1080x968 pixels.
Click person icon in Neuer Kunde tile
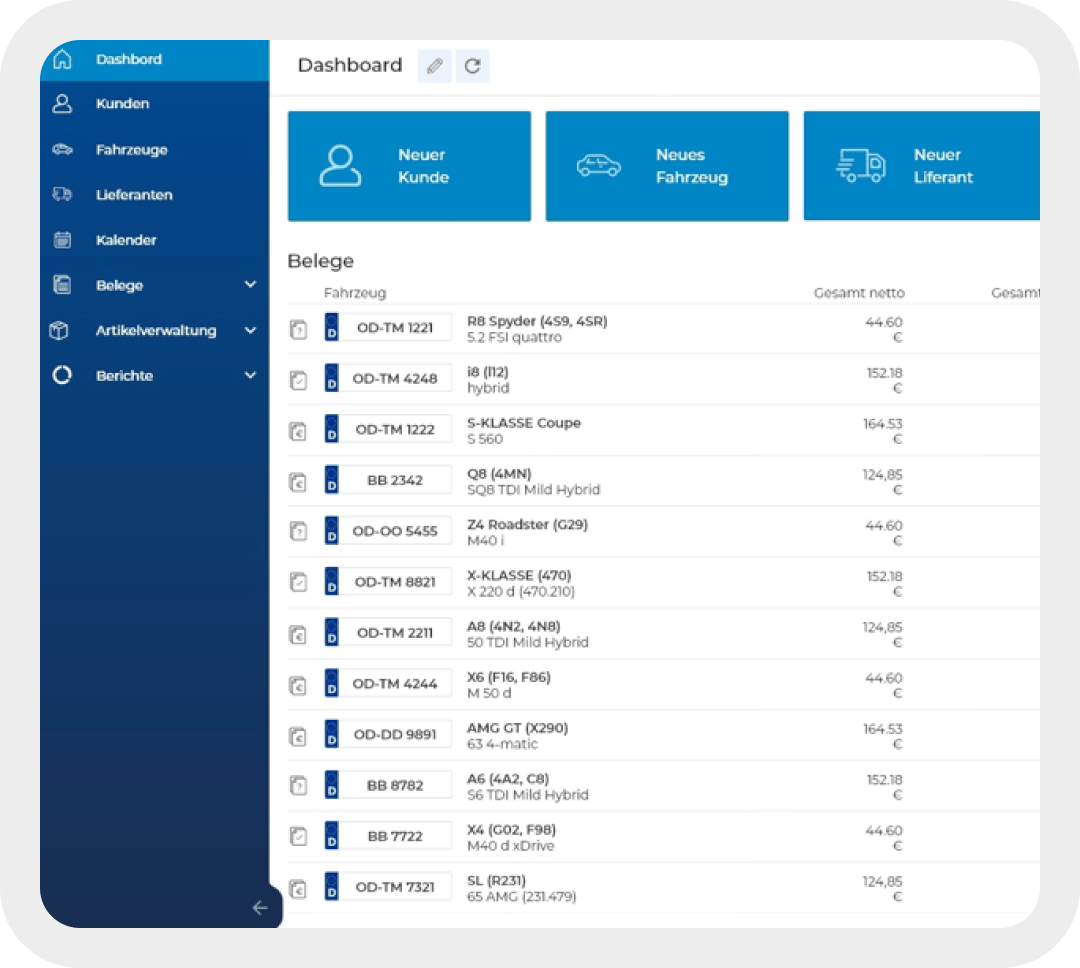tap(340, 165)
